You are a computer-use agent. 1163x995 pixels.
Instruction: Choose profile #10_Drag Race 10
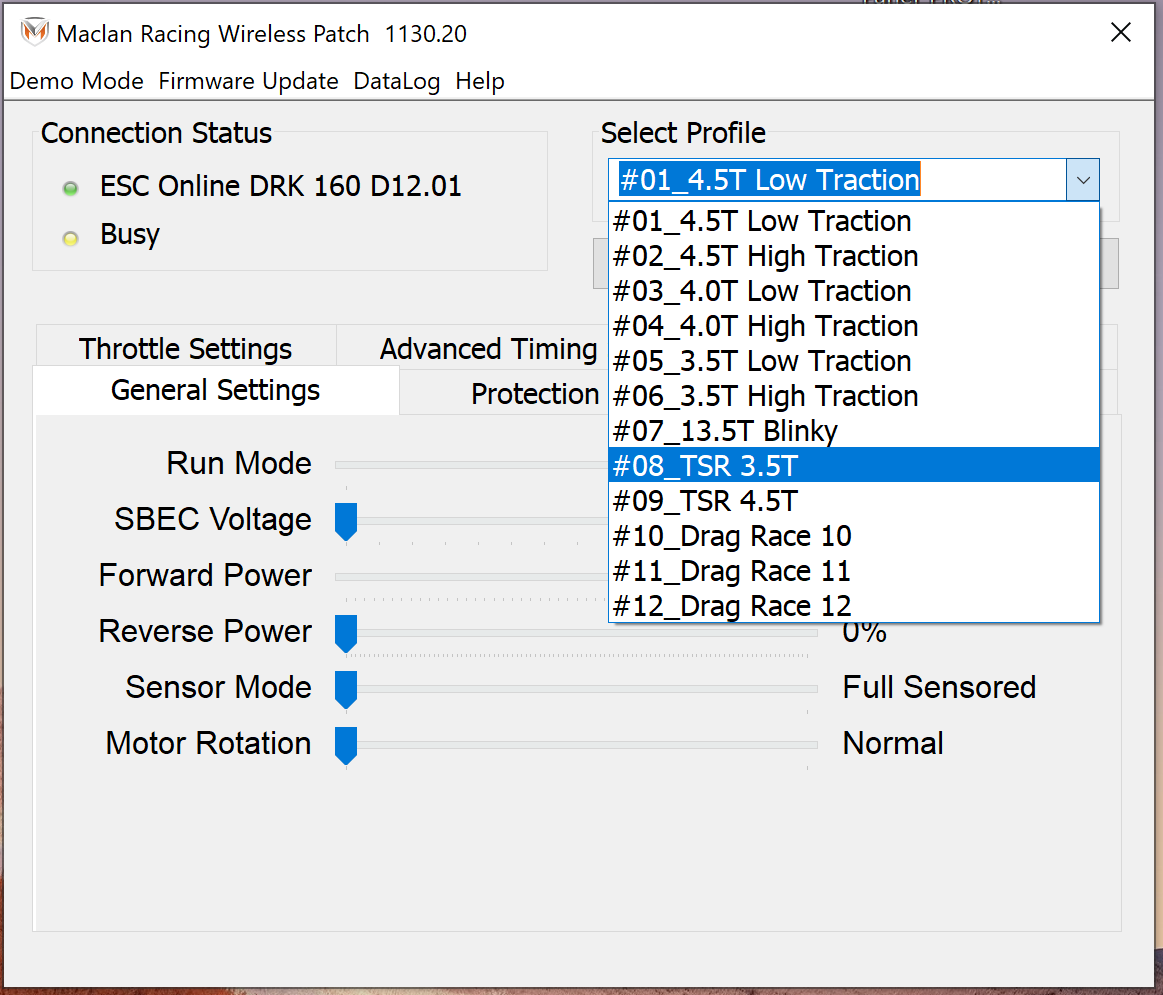(854, 536)
